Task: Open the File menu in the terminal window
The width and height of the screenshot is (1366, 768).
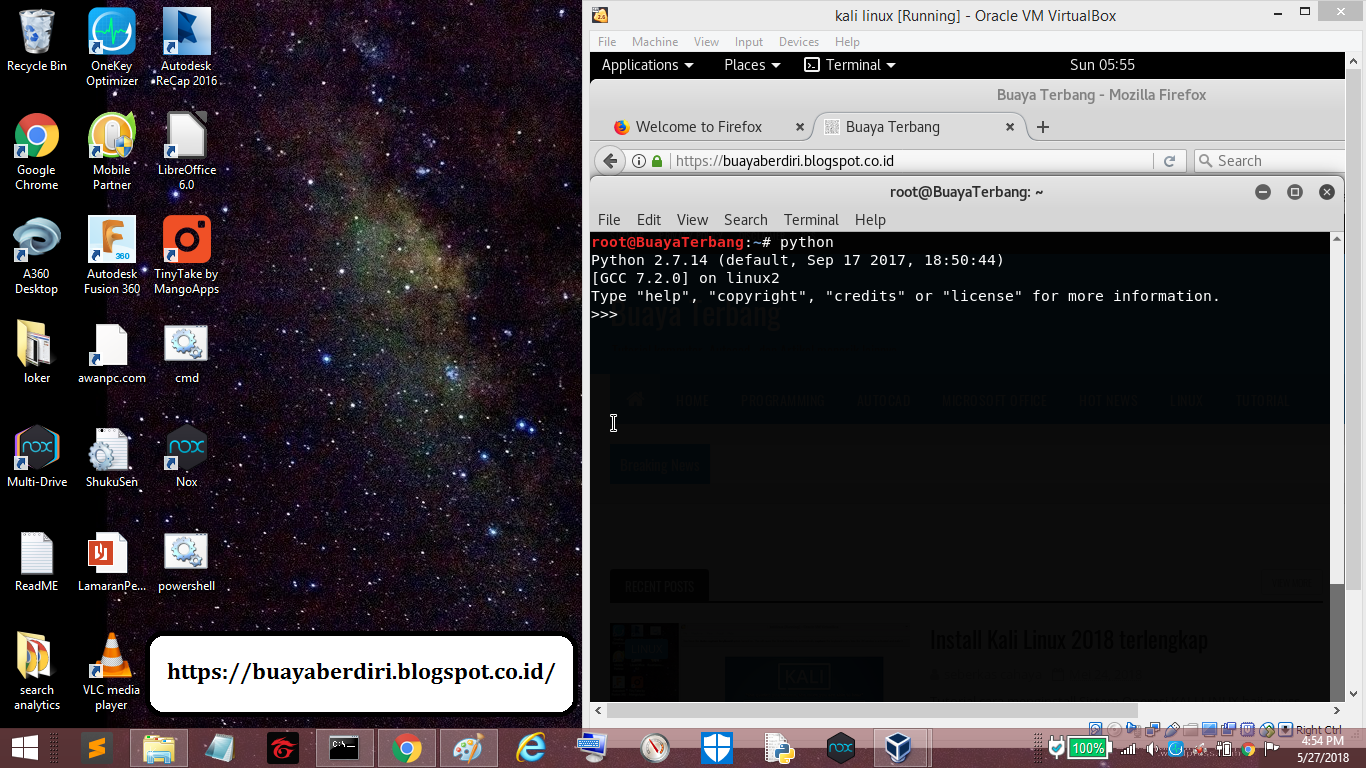Action: [x=607, y=219]
